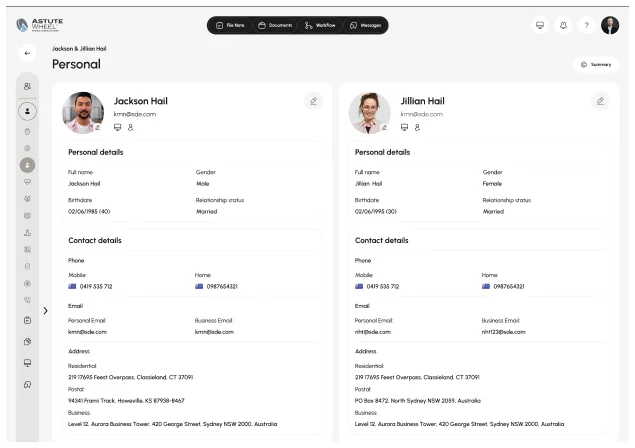
Task: Open the clipboard icon in the sidebar
Action: pos(27,320)
